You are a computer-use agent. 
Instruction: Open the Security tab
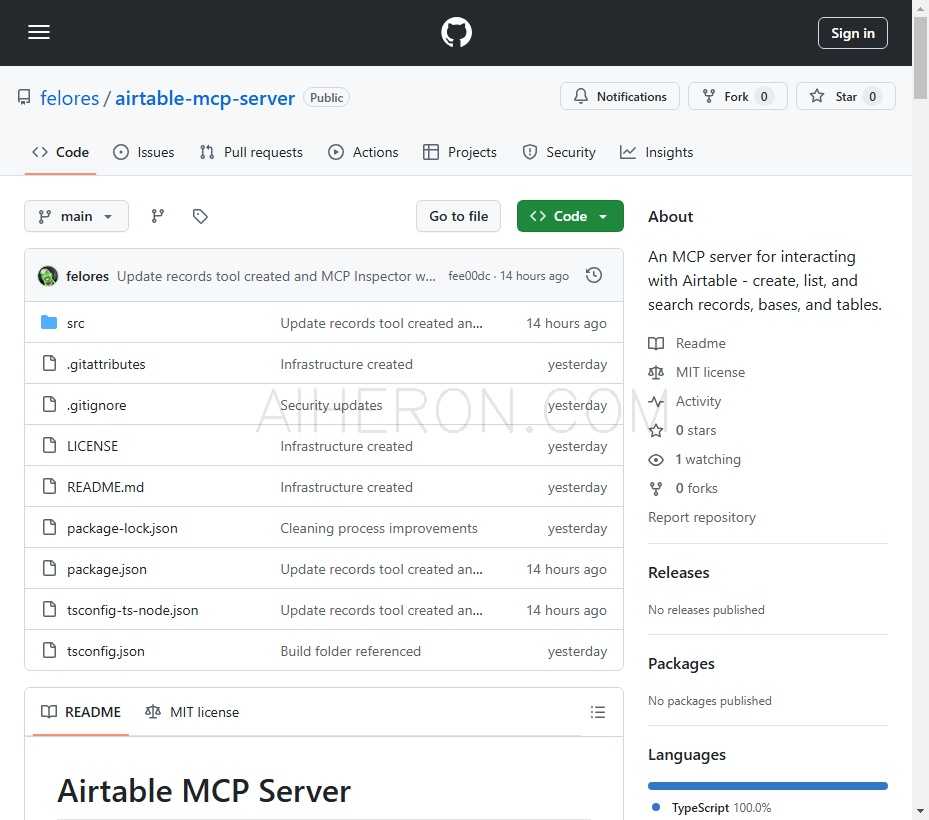(559, 152)
